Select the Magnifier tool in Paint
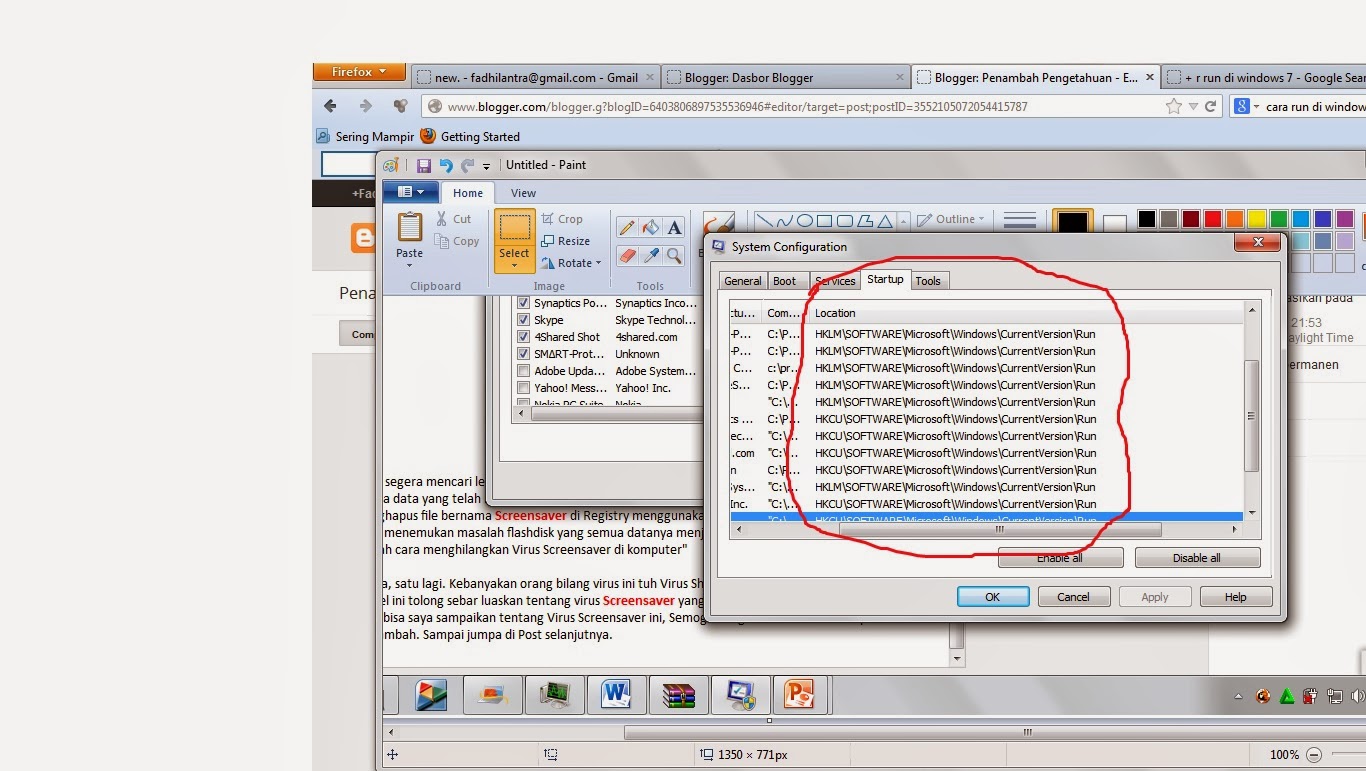 673,255
